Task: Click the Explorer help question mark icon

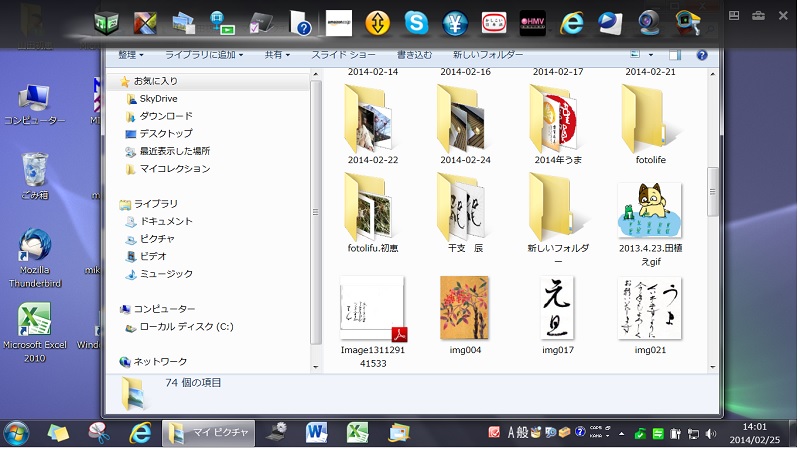Action: 702,55
